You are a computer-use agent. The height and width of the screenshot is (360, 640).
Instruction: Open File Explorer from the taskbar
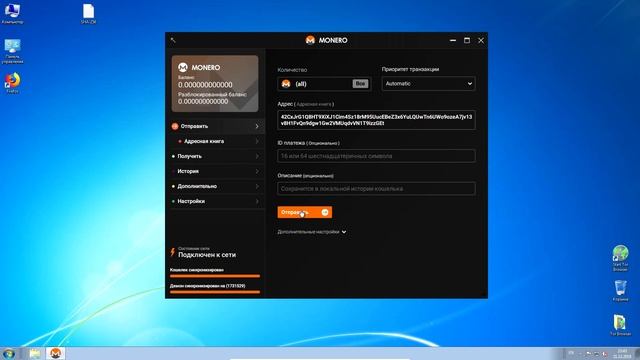tap(35, 353)
